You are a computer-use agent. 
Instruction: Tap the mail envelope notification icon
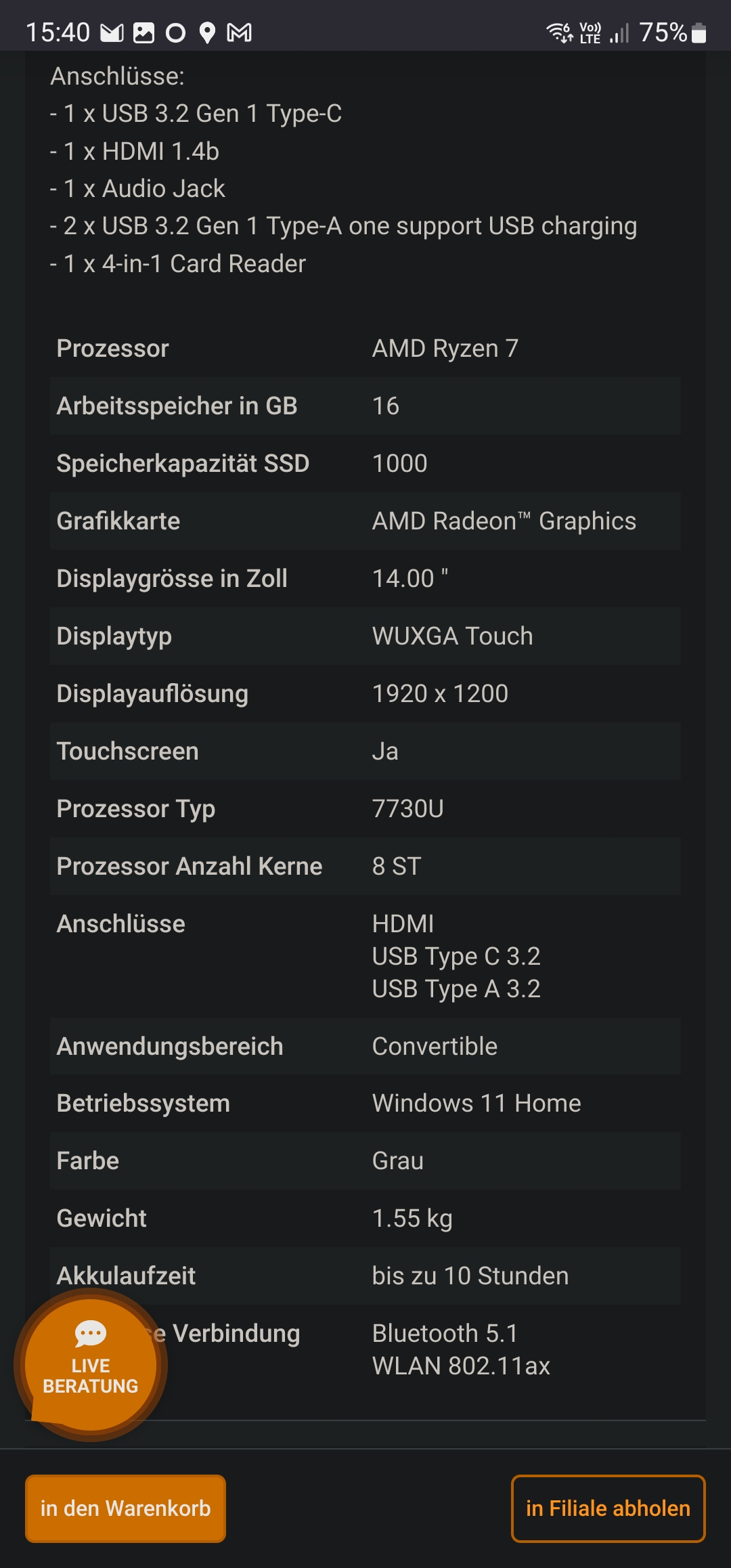(x=112, y=32)
